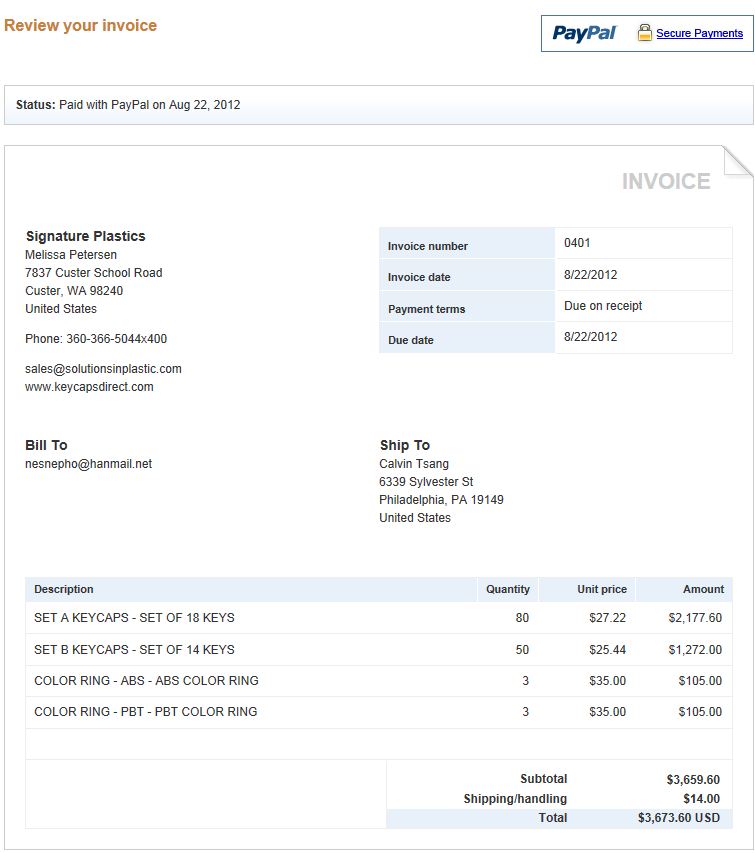755x853 pixels.
Task: Select the contact name 'Melissa Petersen'
Action: [71, 255]
